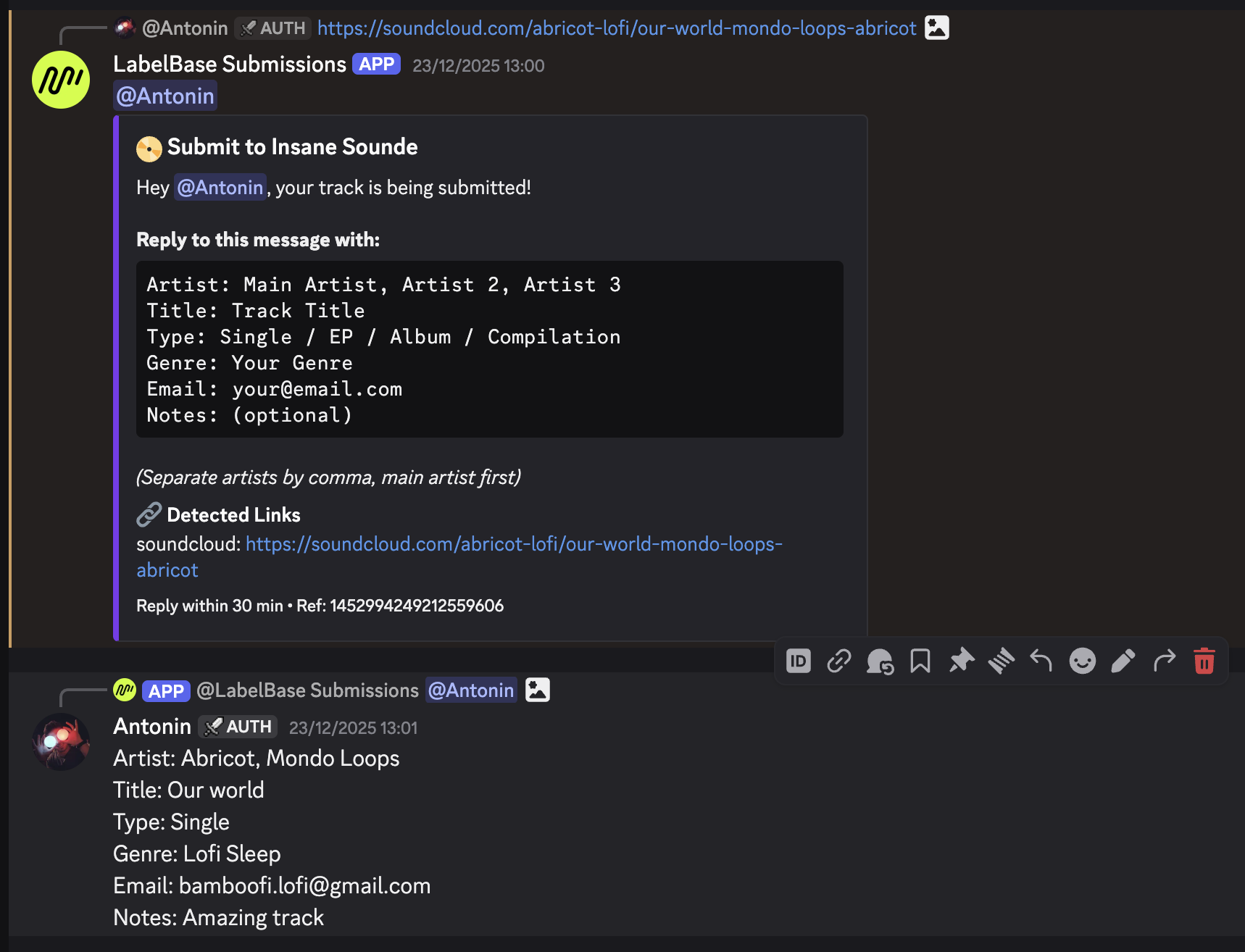The image size is (1245, 952).
Task: Click the small LabelBase avatar in the reply preview
Action: 125,690
